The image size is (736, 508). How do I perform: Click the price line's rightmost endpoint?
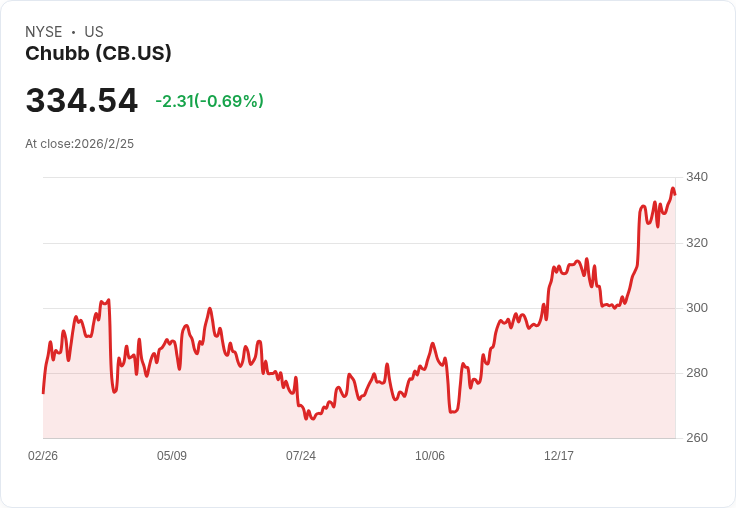(x=675, y=193)
